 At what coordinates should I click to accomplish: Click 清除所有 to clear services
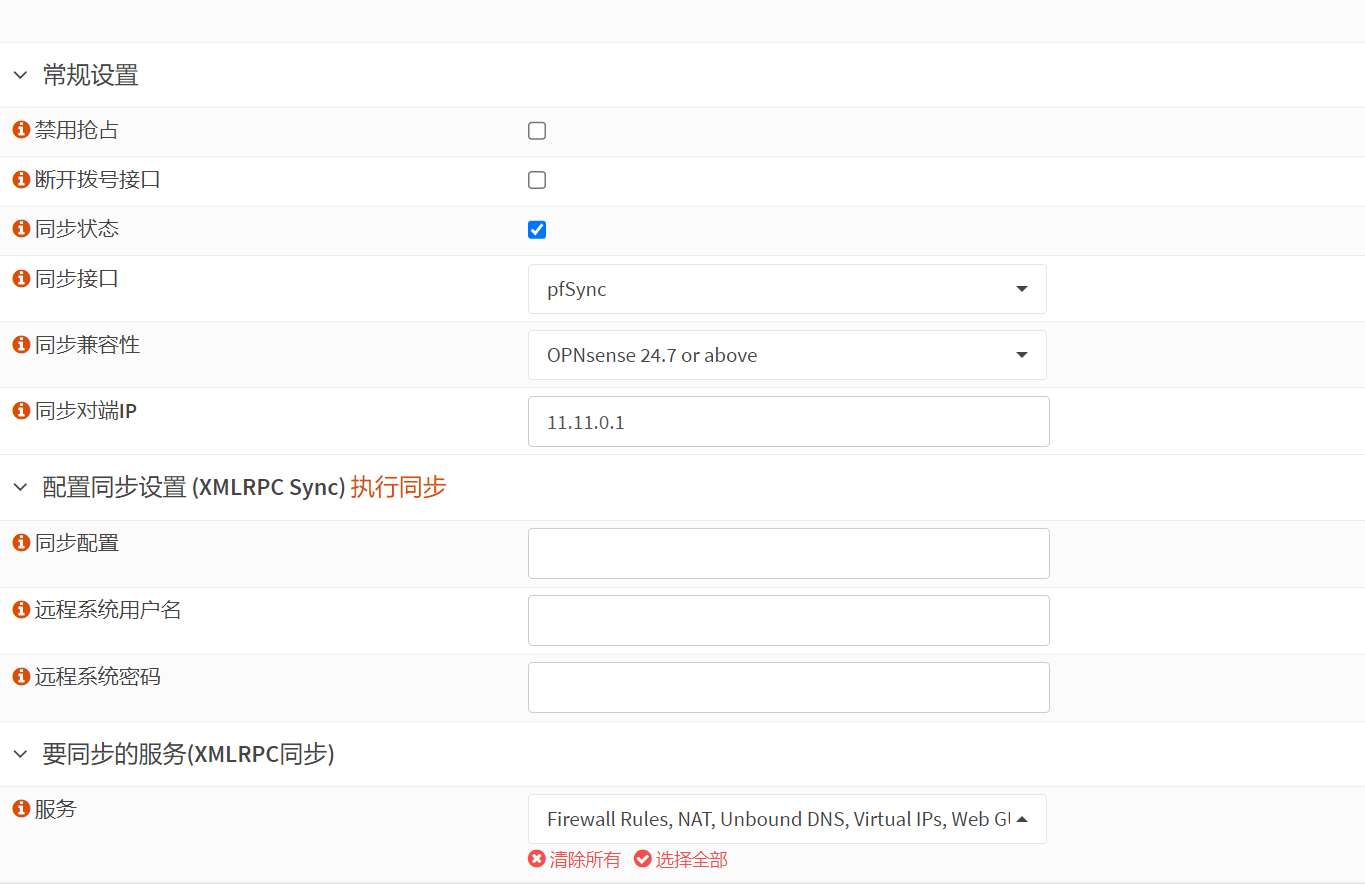pyautogui.click(x=575, y=860)
